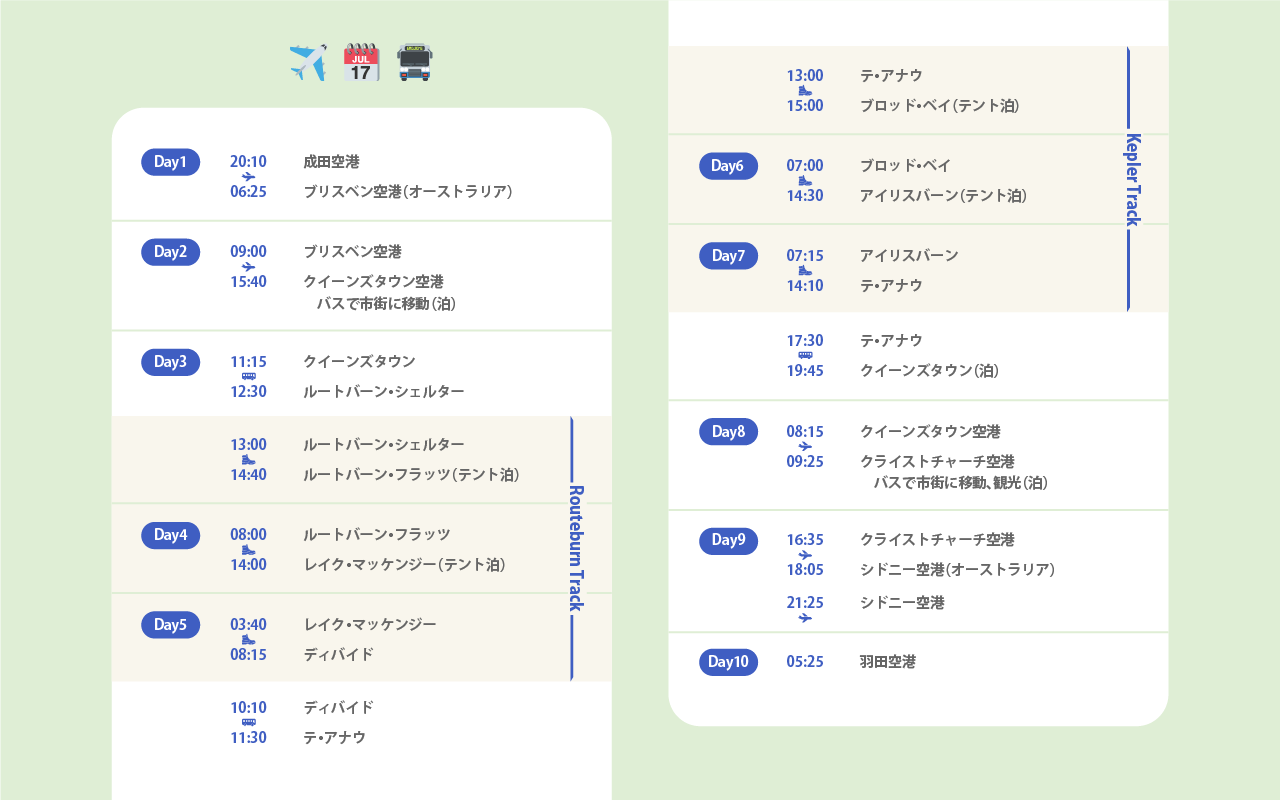Click the 03:40 time on Day5
Viewport: 1280px width, 800px height.
[248, 625]
